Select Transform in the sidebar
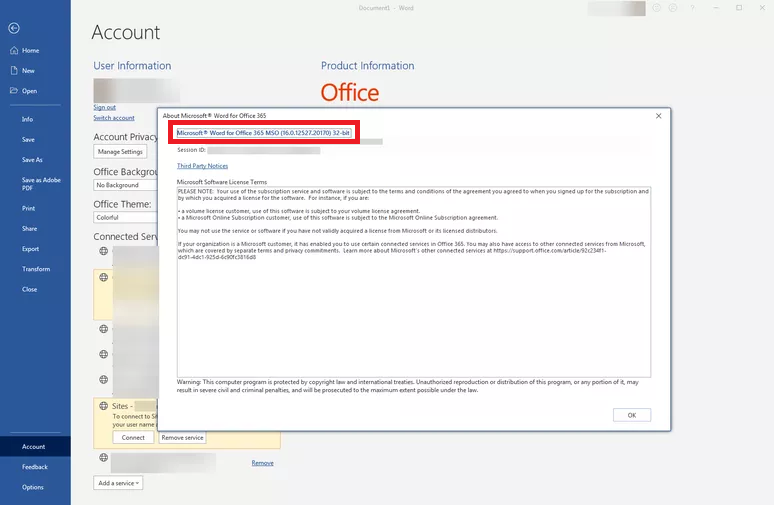The image size is (774, 505). tap(36, 269)
